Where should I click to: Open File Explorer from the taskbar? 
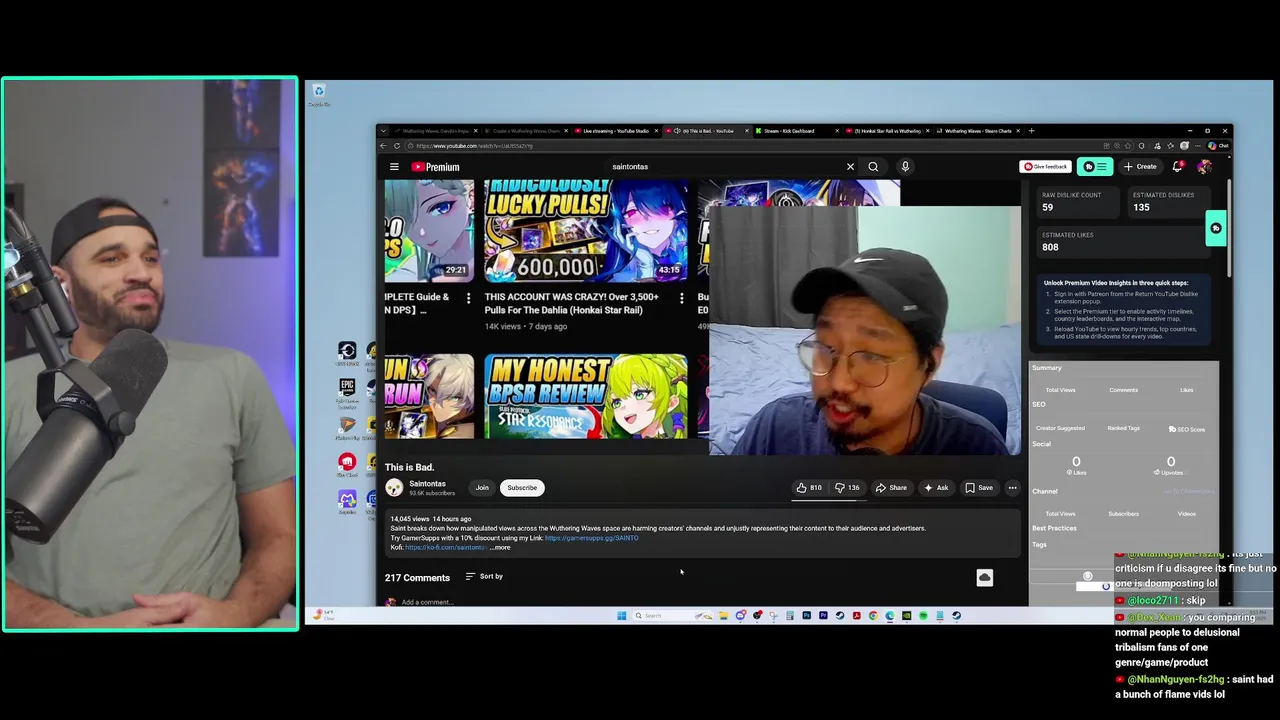[723, 616]
